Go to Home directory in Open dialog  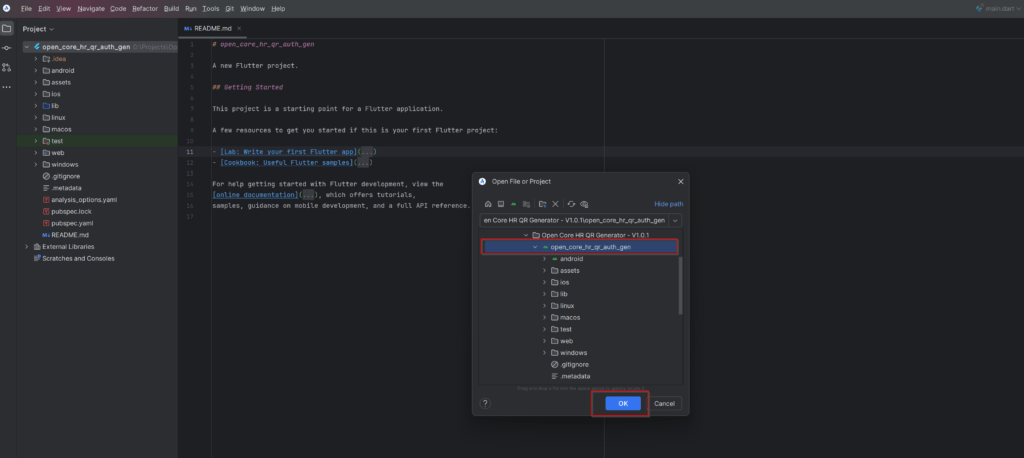(488, 204)
